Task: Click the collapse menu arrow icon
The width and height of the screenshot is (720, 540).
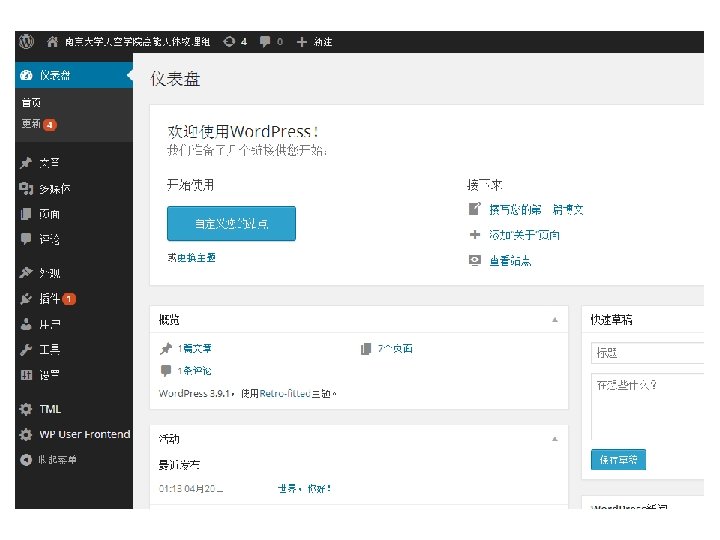Action: [x=26, y=459]
